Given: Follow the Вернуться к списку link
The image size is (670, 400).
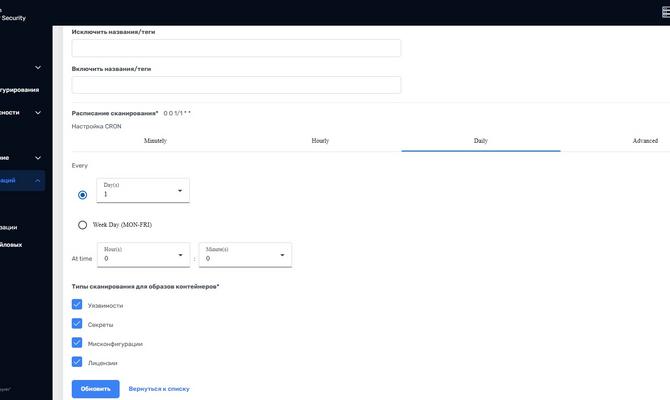Looking at the screenshot, I should [159, 389].
